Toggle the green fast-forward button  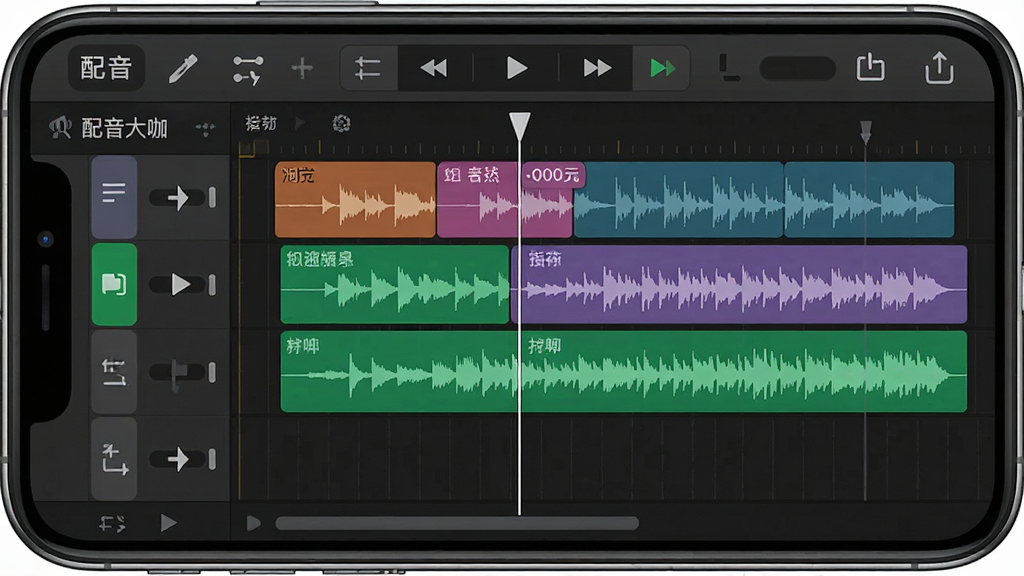(662, 68)
